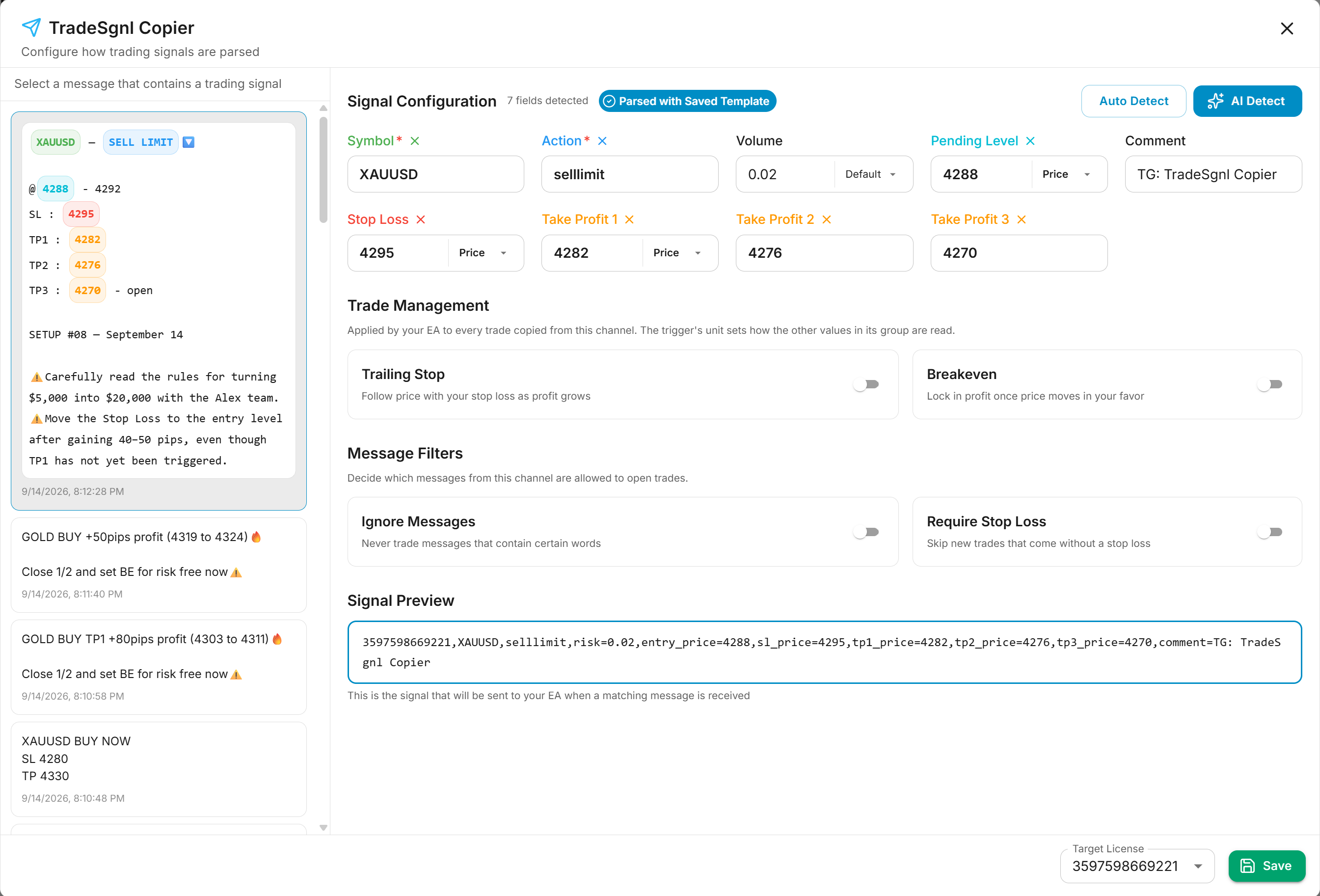Click the highlighted 4288 entry price tag

[55, 189]
